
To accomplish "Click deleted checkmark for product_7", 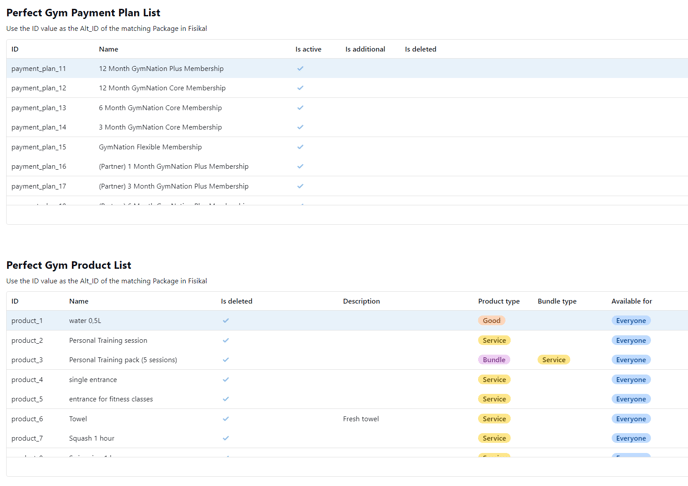I will (x=226, y=438).
